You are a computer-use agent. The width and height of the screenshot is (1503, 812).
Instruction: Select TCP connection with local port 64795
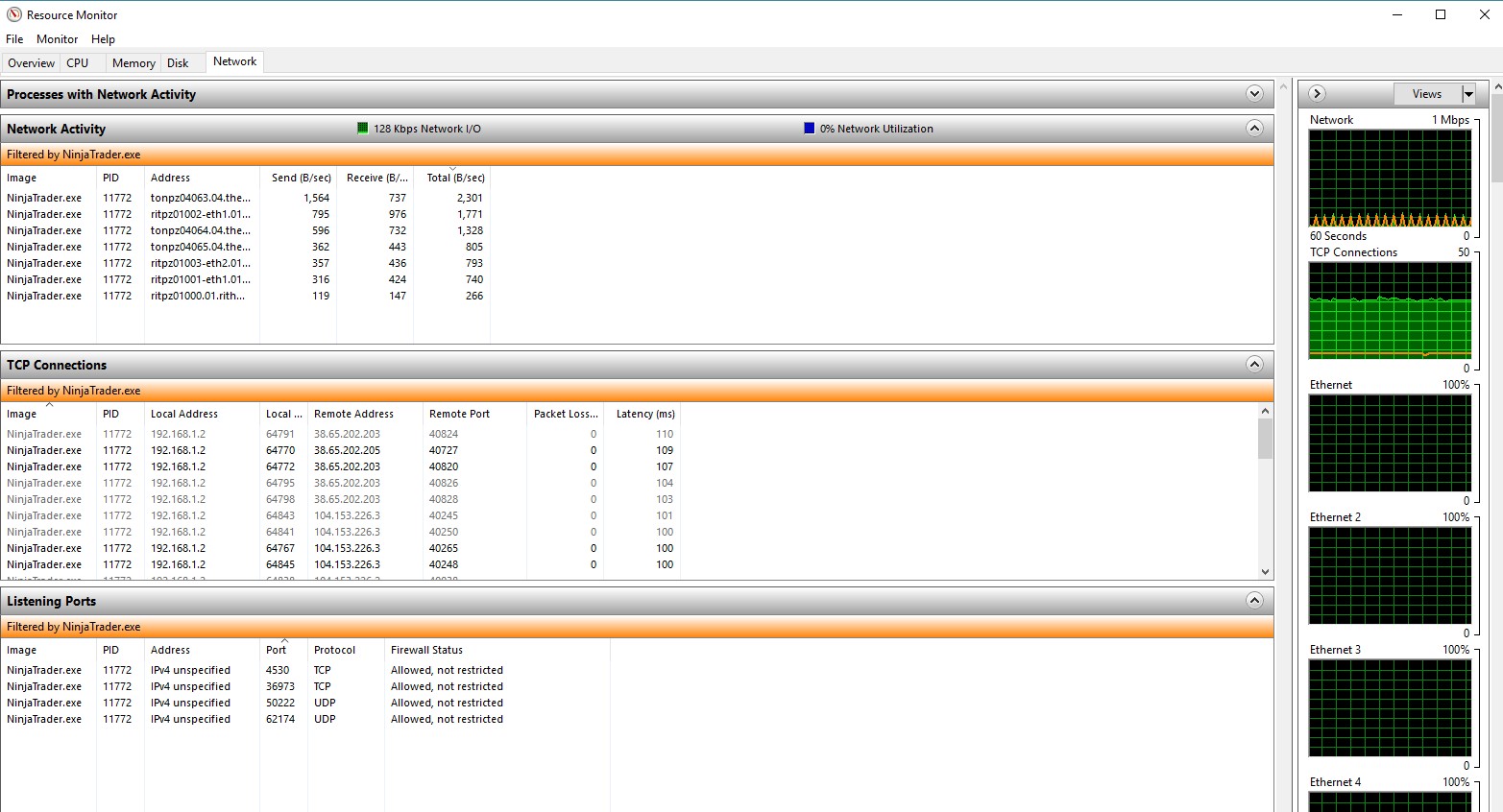[341, 483]
